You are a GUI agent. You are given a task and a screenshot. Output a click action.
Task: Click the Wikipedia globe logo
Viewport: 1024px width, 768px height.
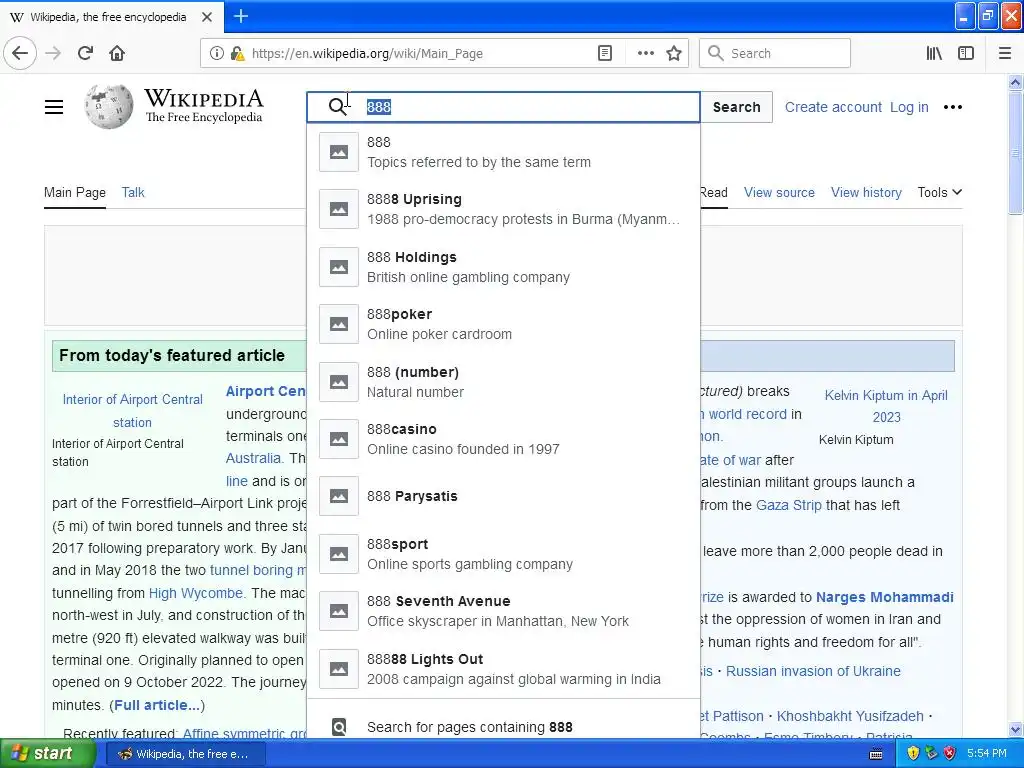(x=108, y=106)
